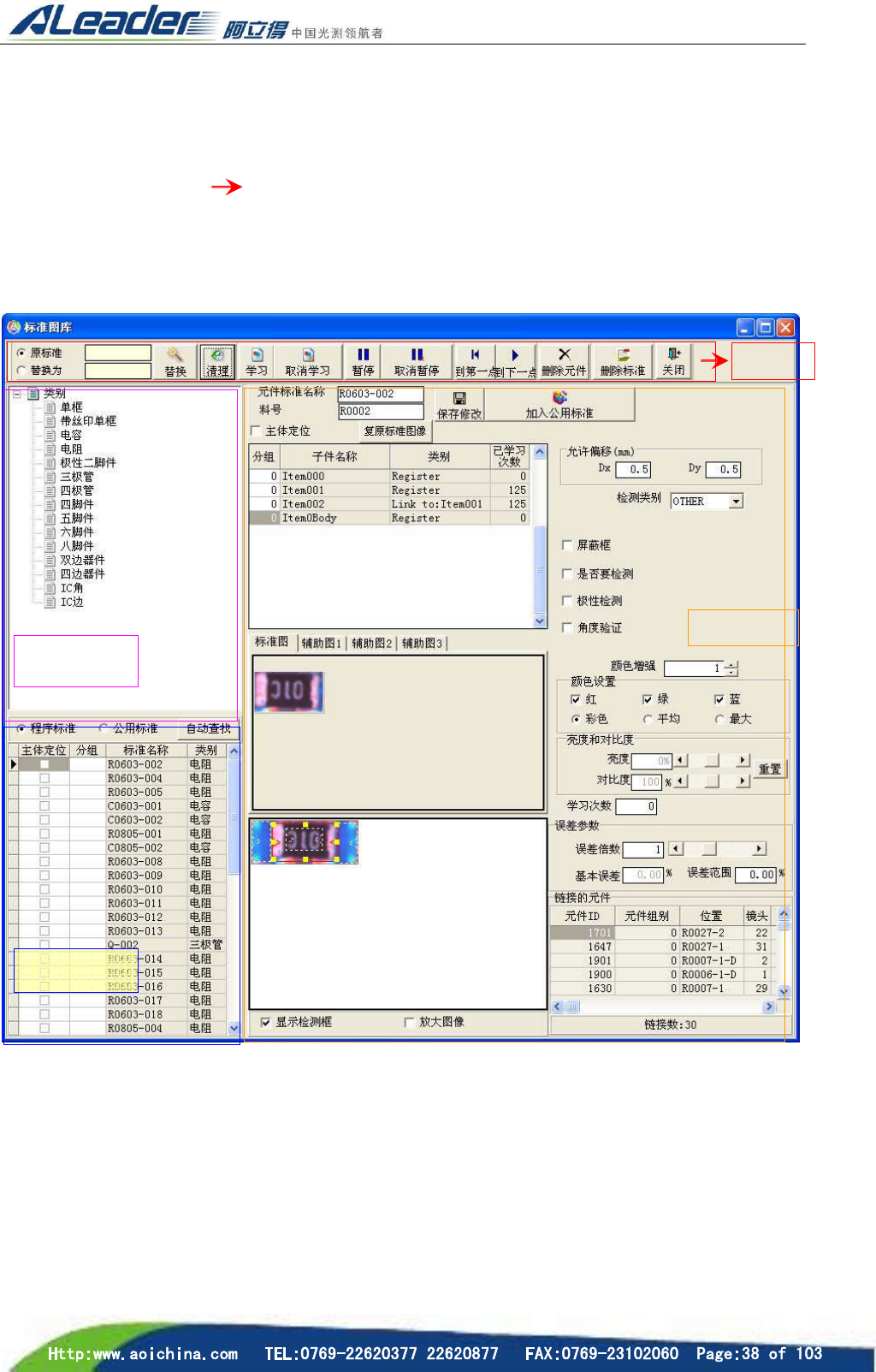Screen dimensions: 876x1372
Task: Select the 原标准 radio button
Action: click(x=21, y=353)
